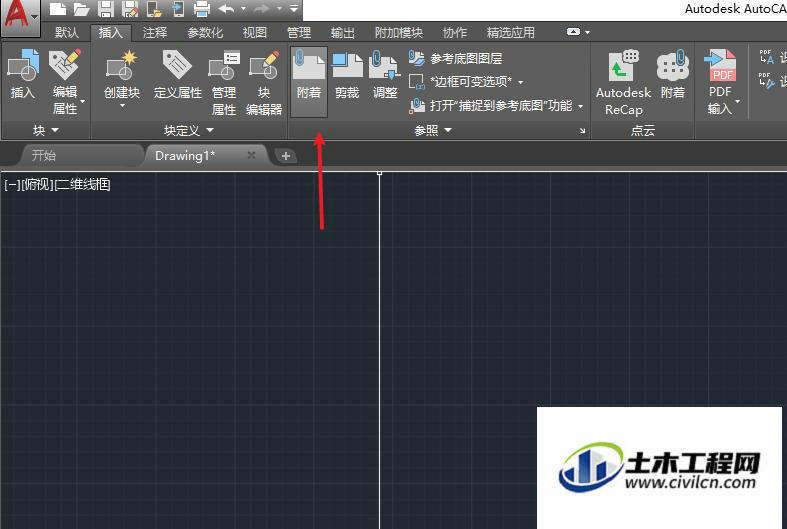Click 参考底图图层 option
The width and height of the screenshot is (787, 529).
(455, 59)
